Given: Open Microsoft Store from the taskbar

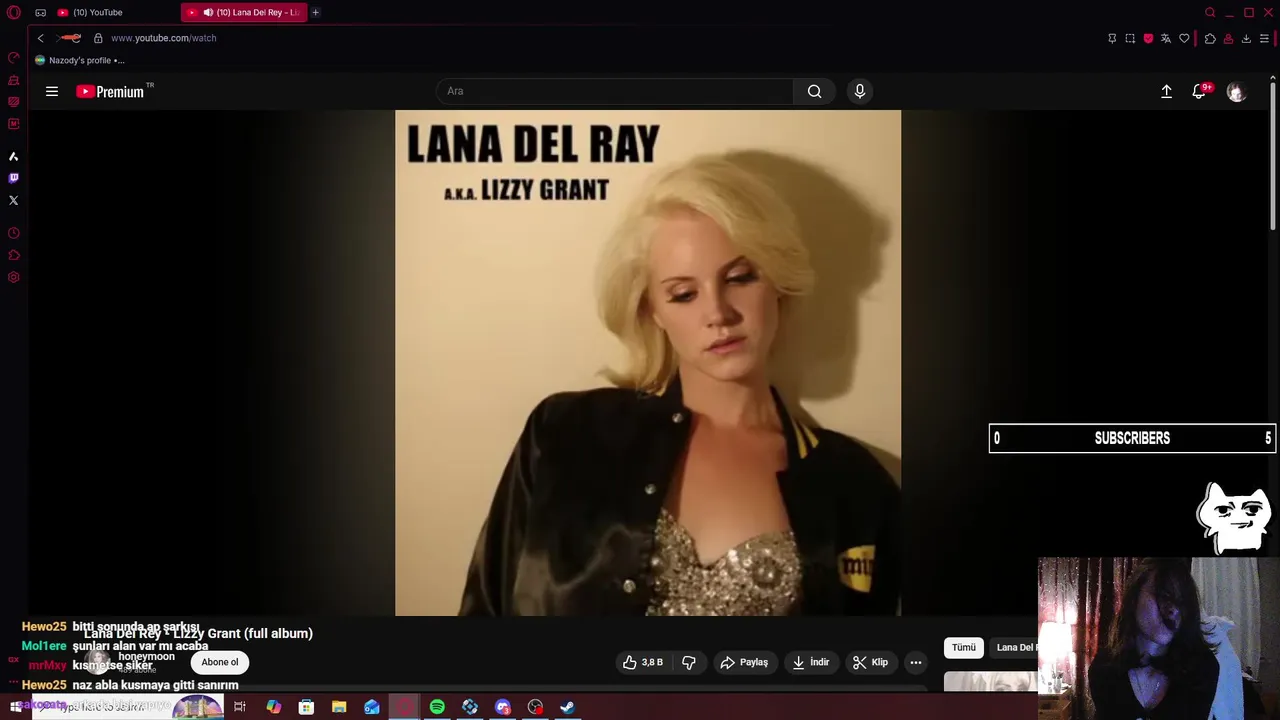Looking at the screenshot, I should point(306,707).
